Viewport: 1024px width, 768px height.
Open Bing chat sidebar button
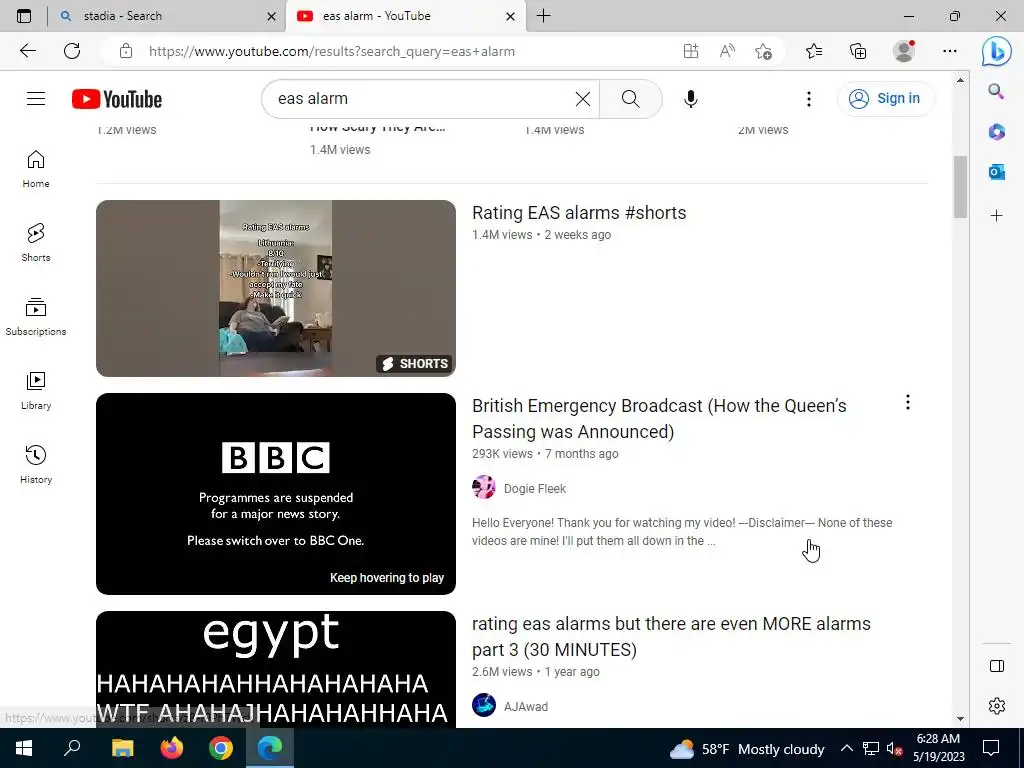pyautogui.click(x=997, y=51)
